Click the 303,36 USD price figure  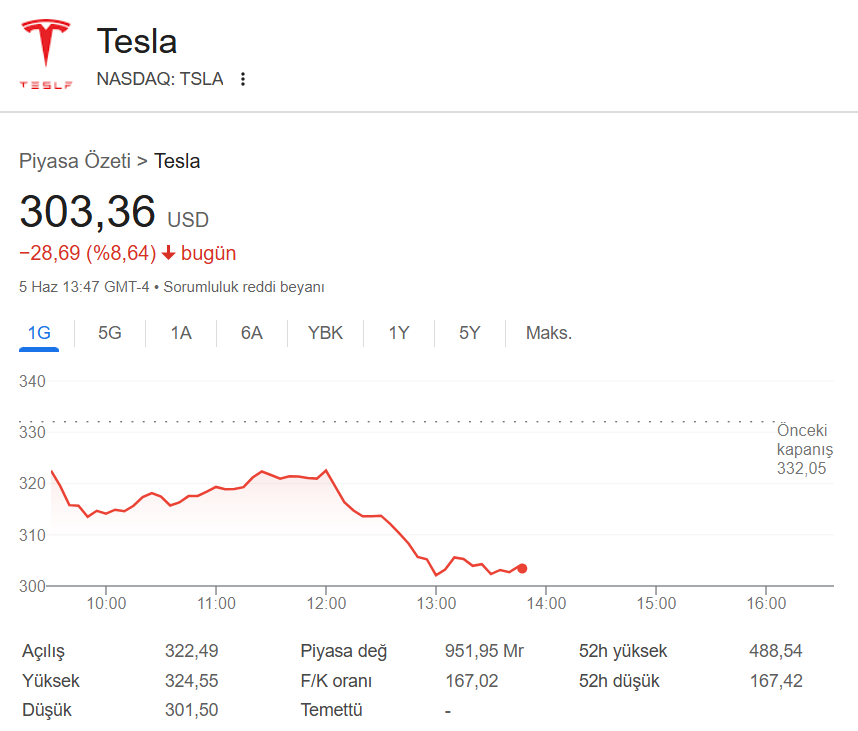(x=88, y=212)
